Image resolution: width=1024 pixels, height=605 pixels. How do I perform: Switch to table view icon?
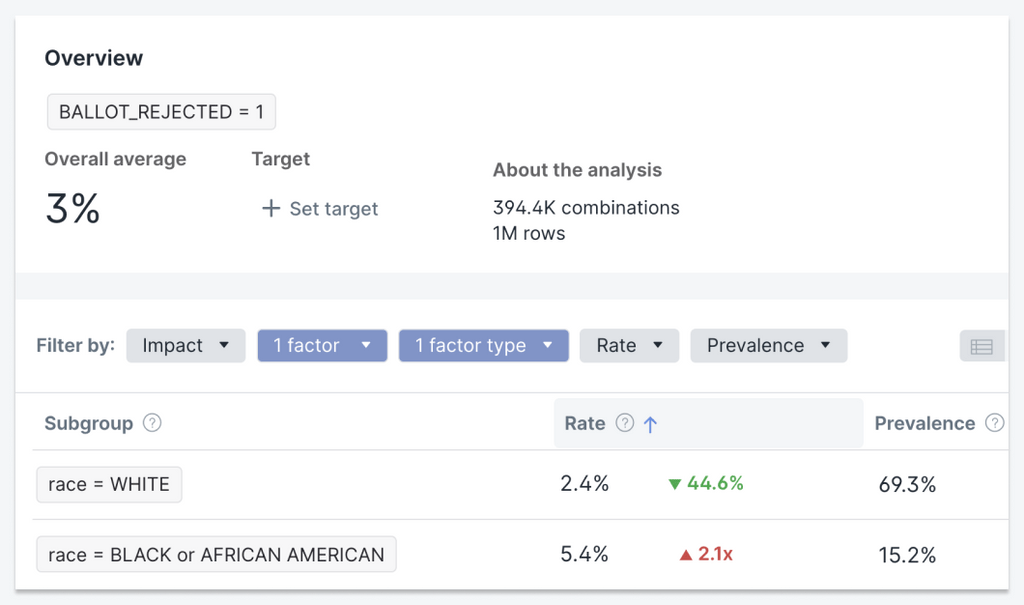click(981, 346)
